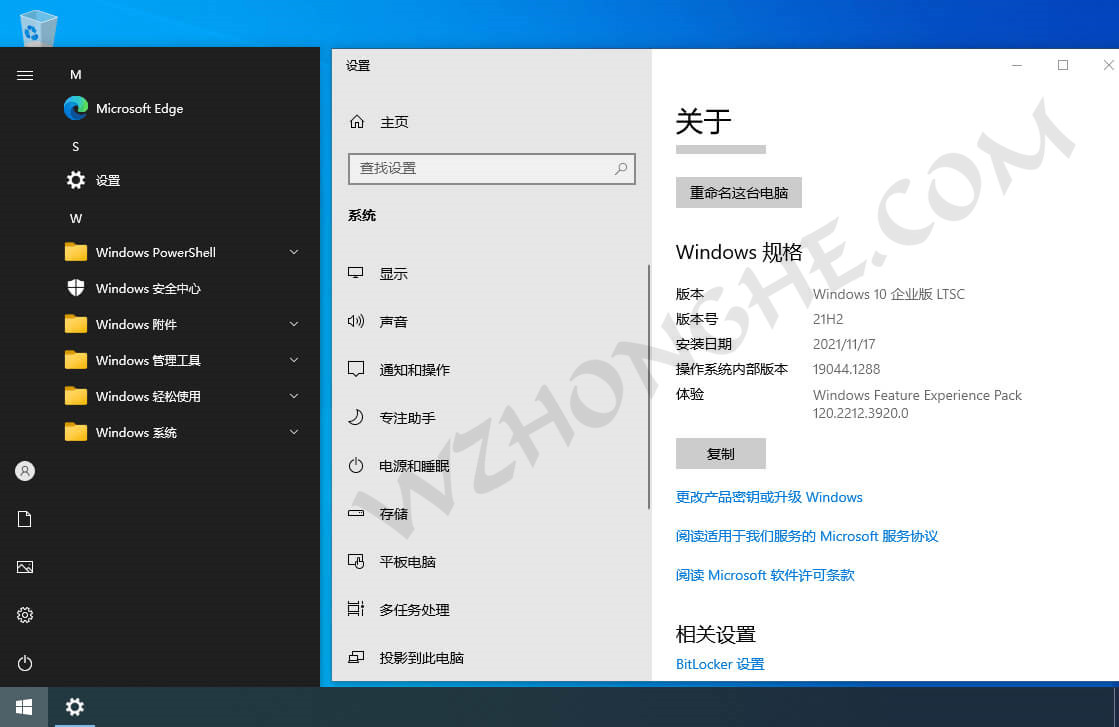Click the 重命名这台电脑 button

pos(738,192)
